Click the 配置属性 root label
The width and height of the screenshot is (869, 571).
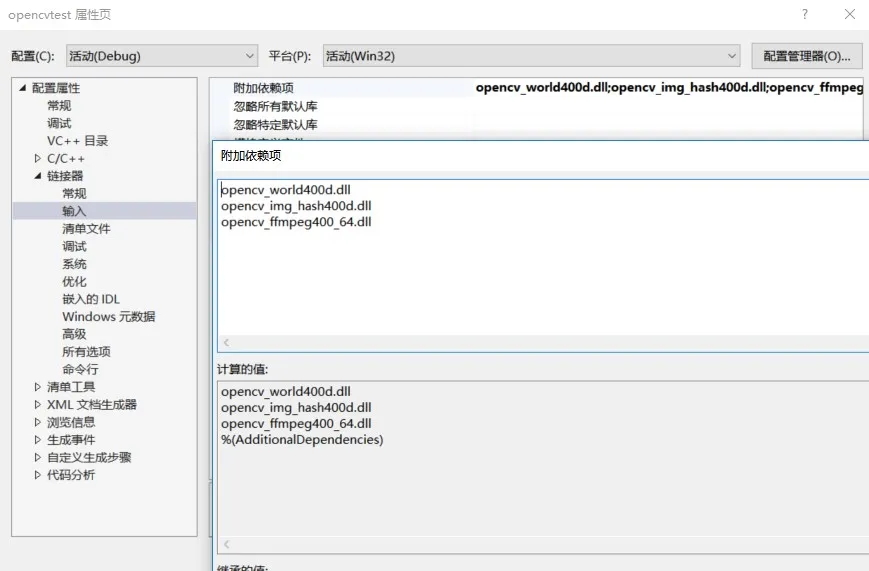[x=56, y=88]
